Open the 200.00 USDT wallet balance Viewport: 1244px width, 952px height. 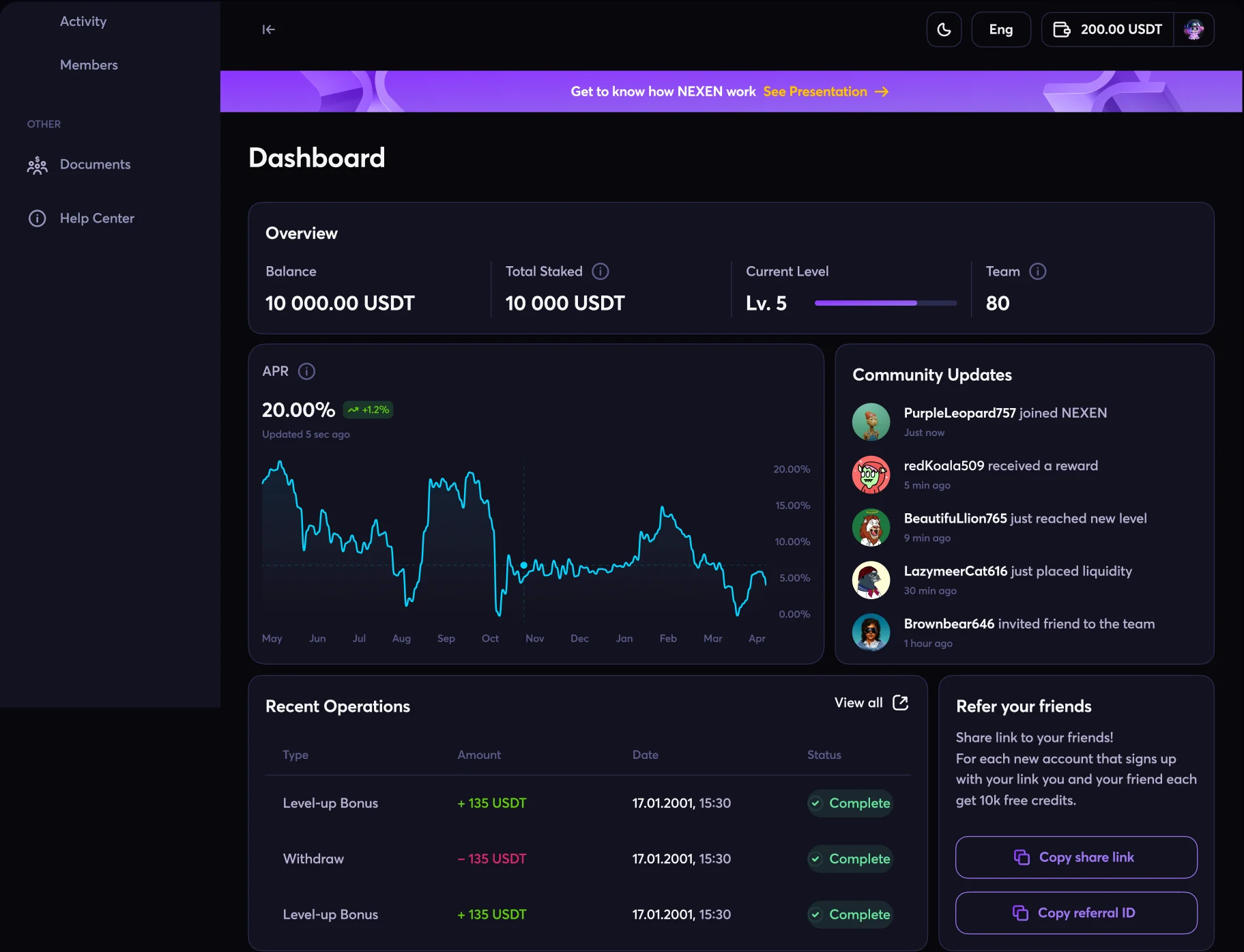[x=1108, y=29]
